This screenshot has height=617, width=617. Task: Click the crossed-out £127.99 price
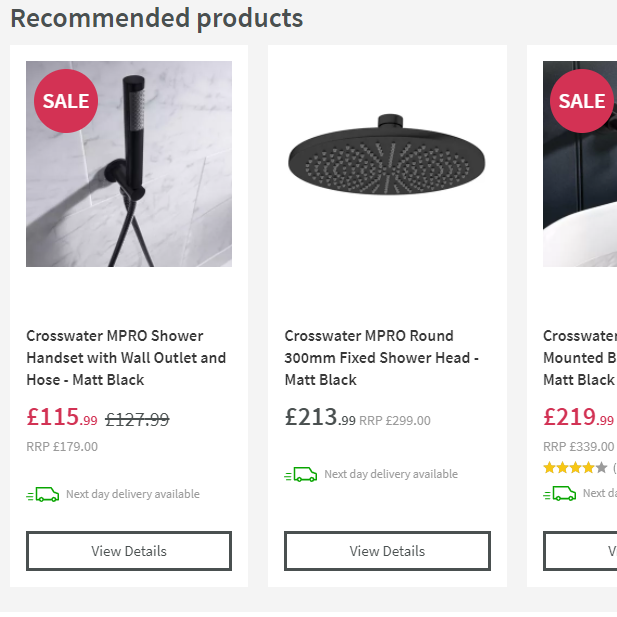click(x=137, y=420)
